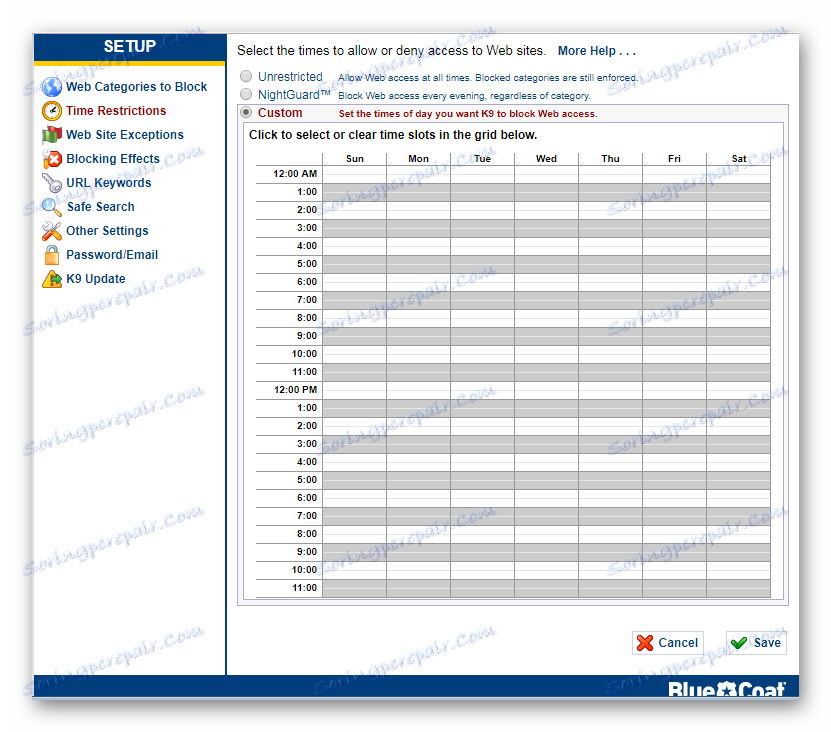Open Other Settings page
Screen dimensions: 831x732
pyautogui.click(x=107, y=231)
